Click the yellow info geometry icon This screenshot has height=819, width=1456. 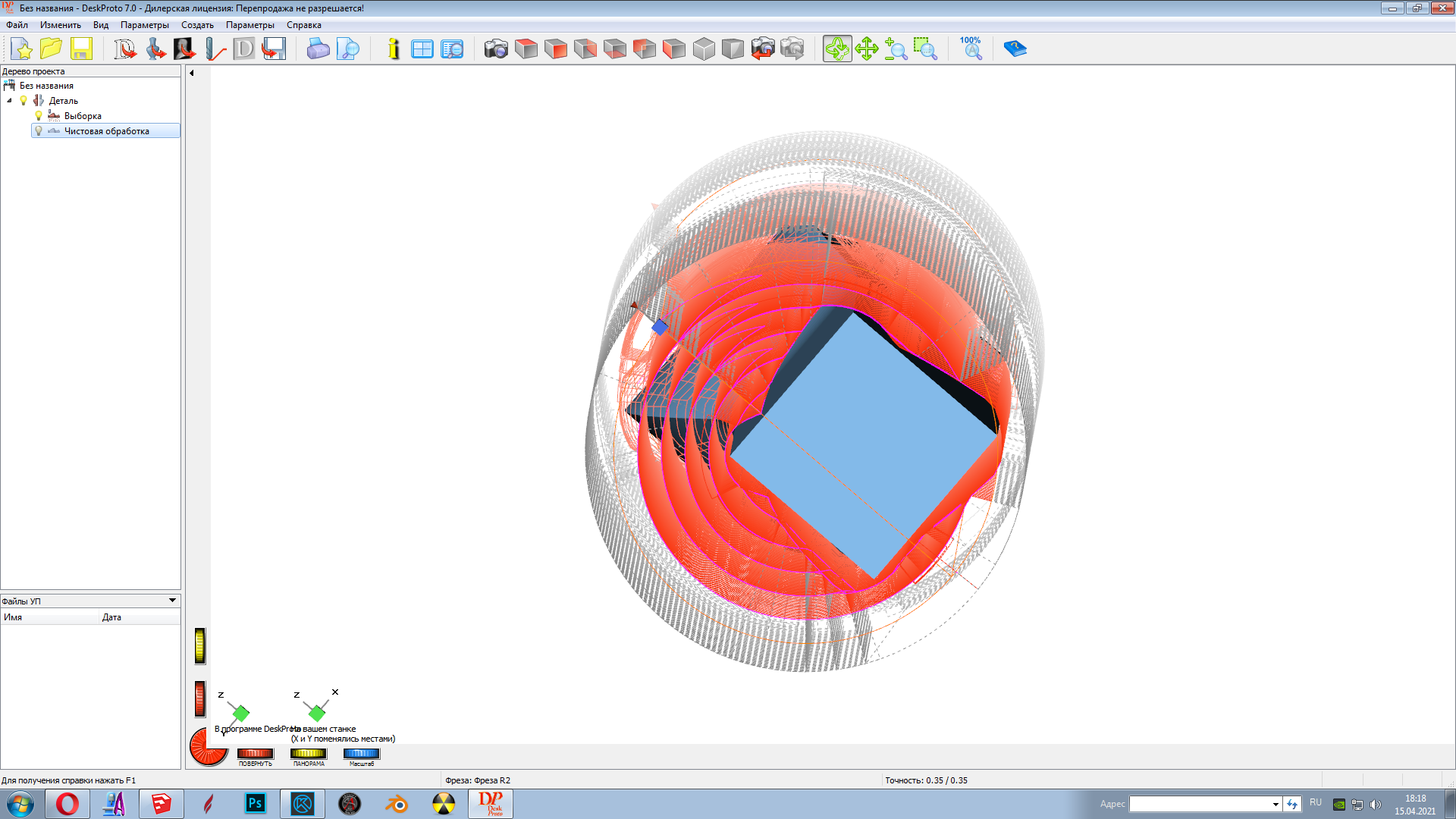(x=393, y=49)
